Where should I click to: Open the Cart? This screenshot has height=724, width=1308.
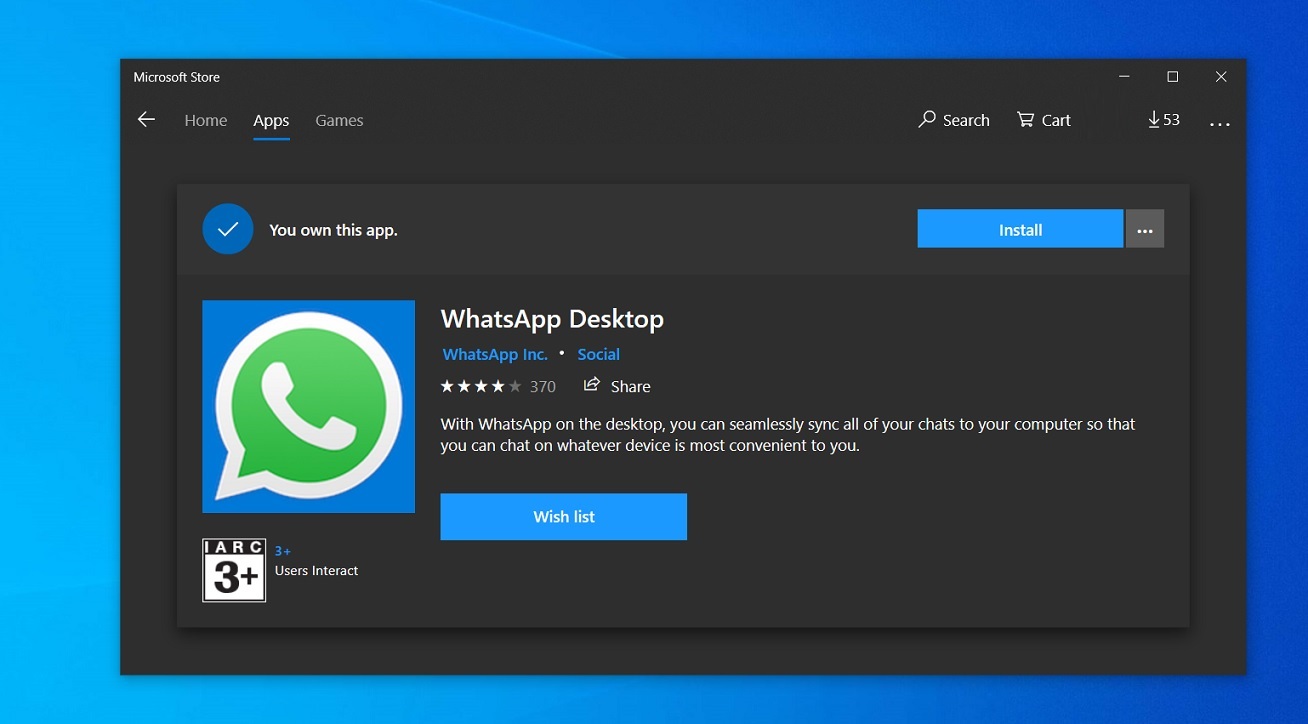(1044, 120)
